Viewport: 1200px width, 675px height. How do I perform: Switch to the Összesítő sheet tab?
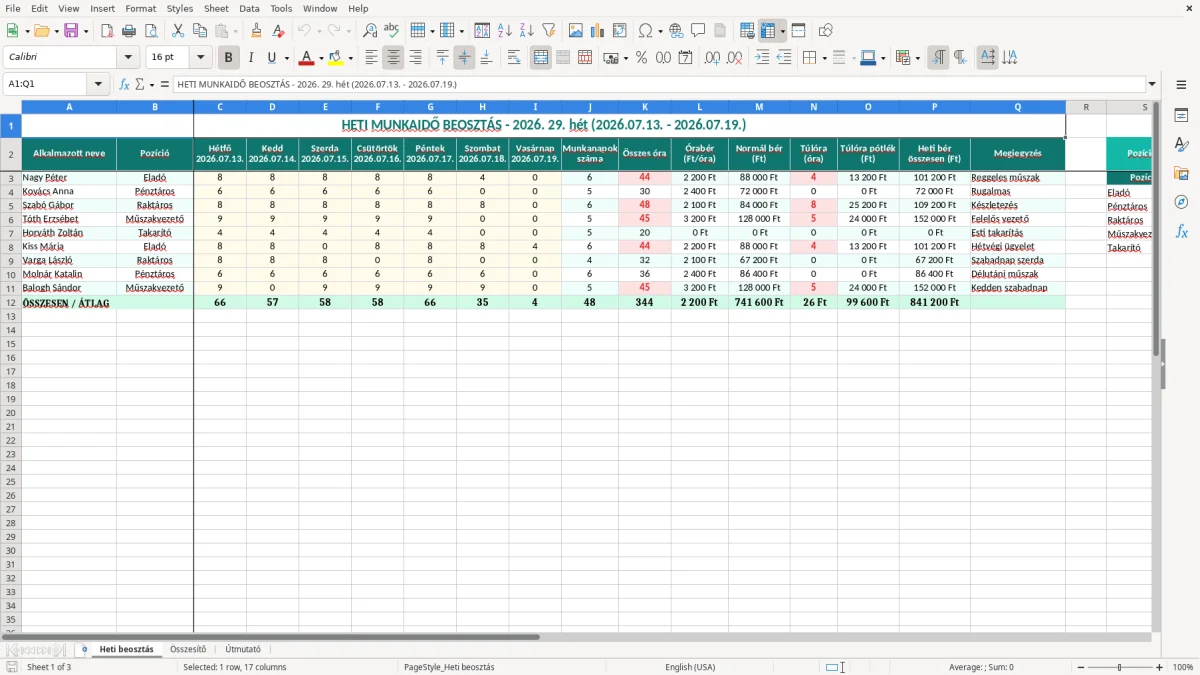coord(188,649)
